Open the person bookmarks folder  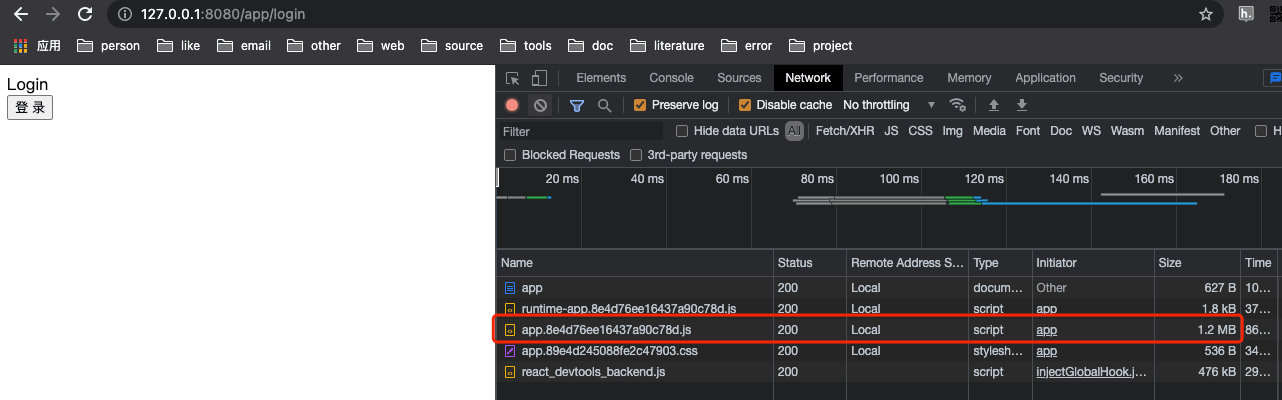(x=108, y=45)
